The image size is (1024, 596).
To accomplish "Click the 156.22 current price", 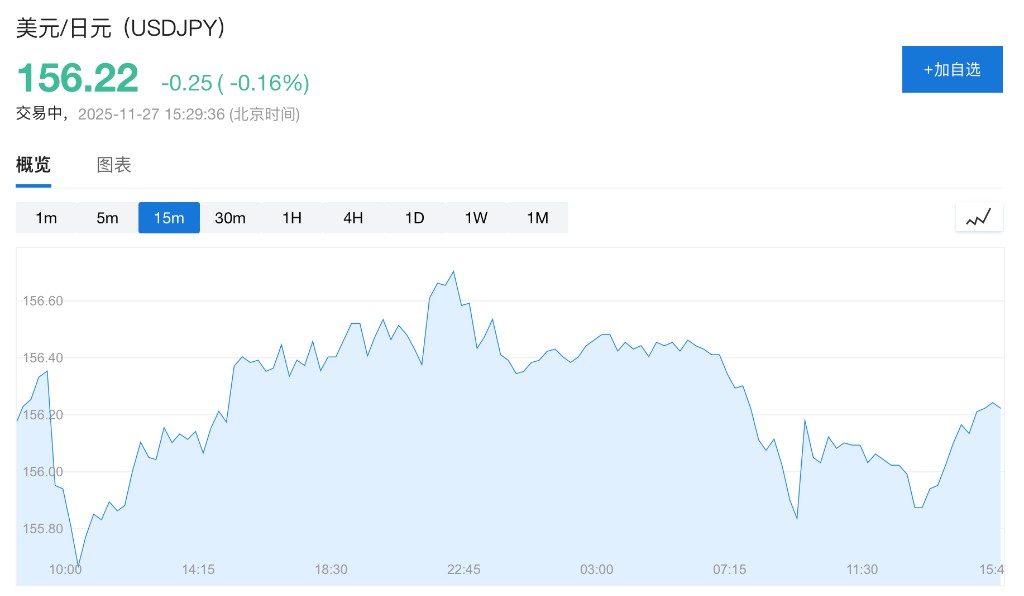I will pyautogui.click(x=77, y=78).
